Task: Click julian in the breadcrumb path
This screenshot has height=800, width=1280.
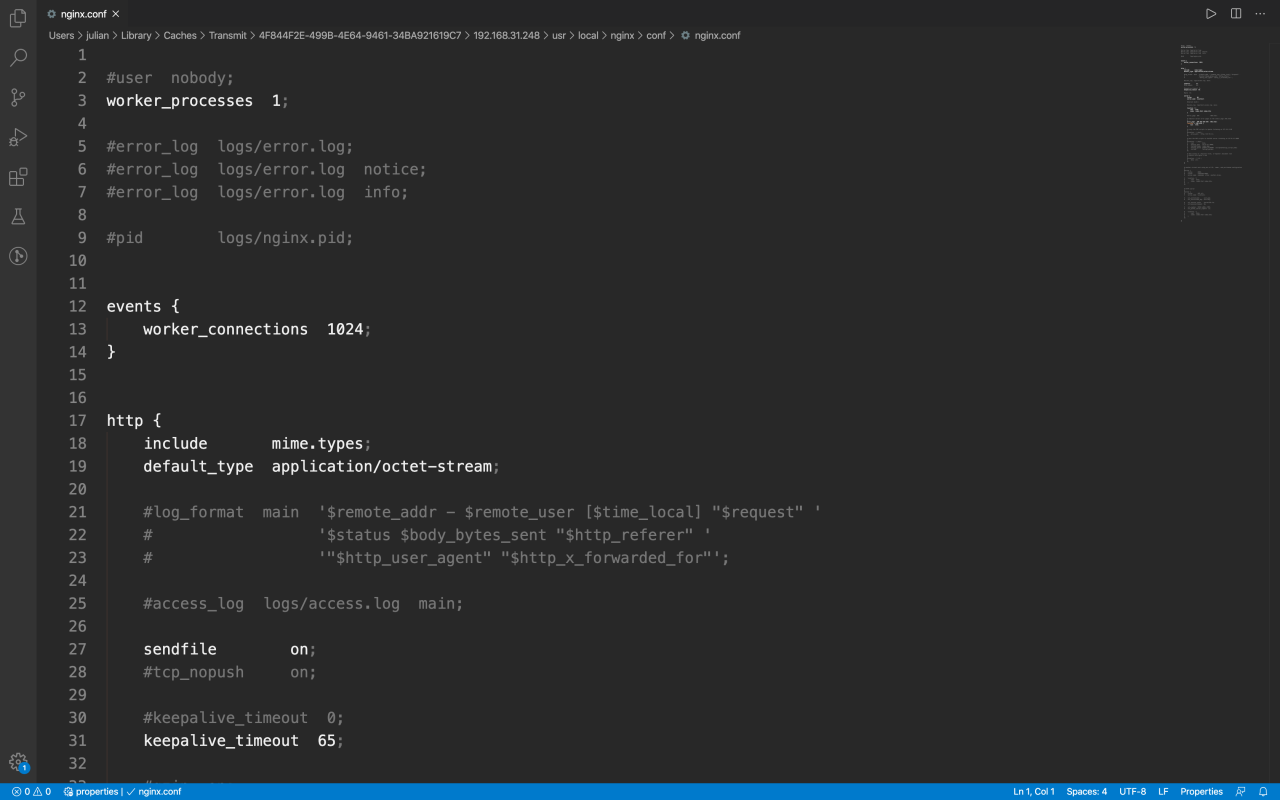Action: [x=98, y=35]
